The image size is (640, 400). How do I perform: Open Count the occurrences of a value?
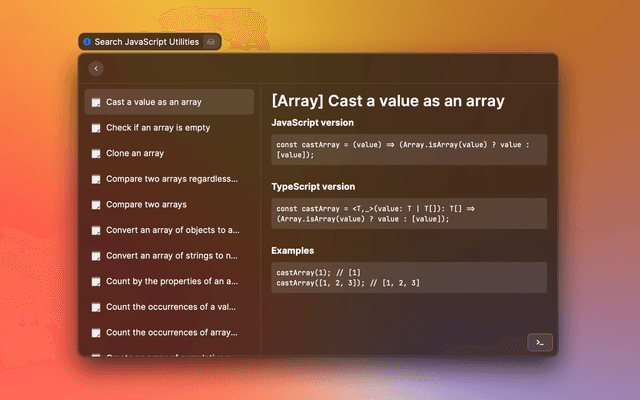point(172,307)
